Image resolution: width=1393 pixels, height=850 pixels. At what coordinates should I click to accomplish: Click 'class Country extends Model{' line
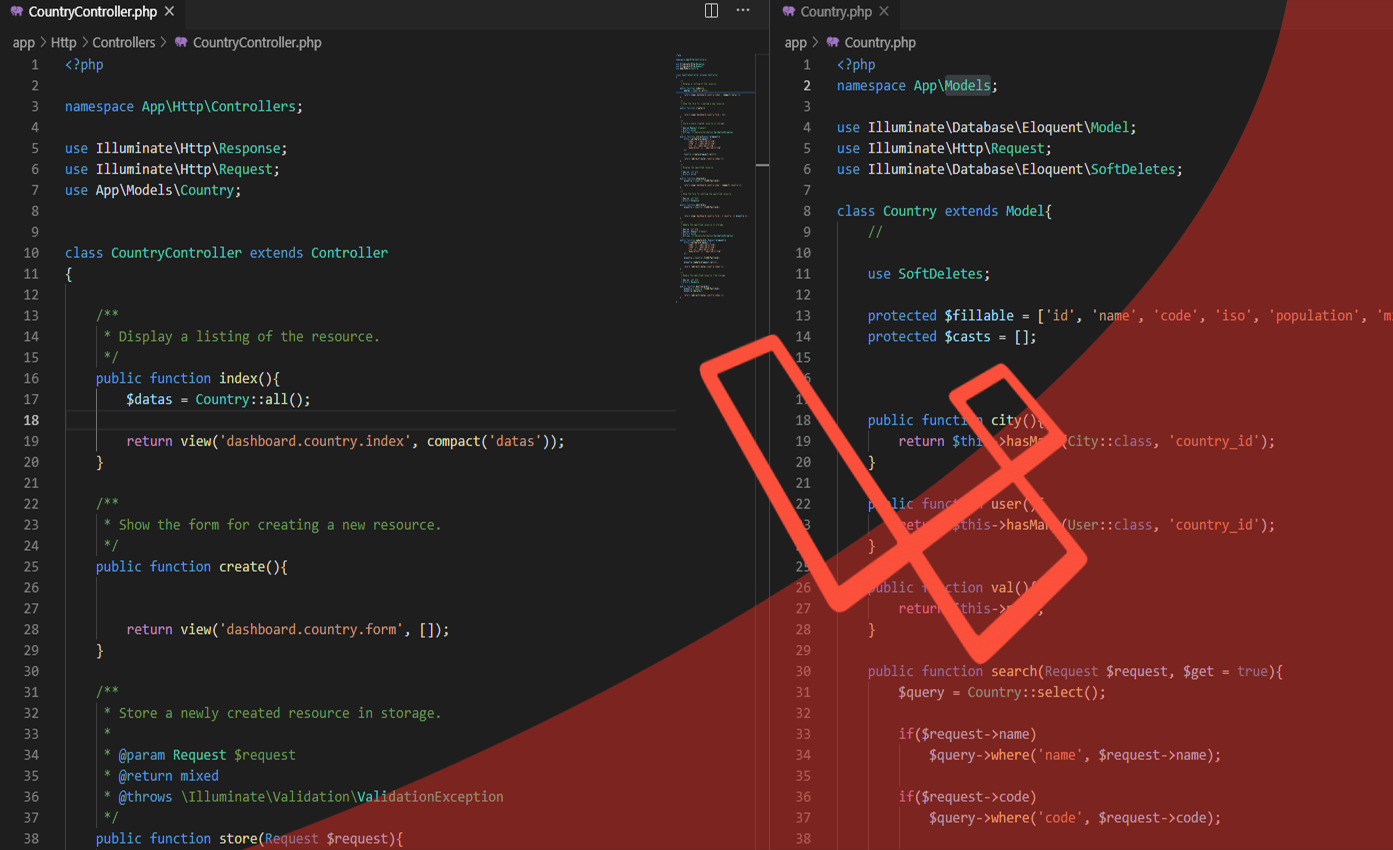tap(944, 211)
